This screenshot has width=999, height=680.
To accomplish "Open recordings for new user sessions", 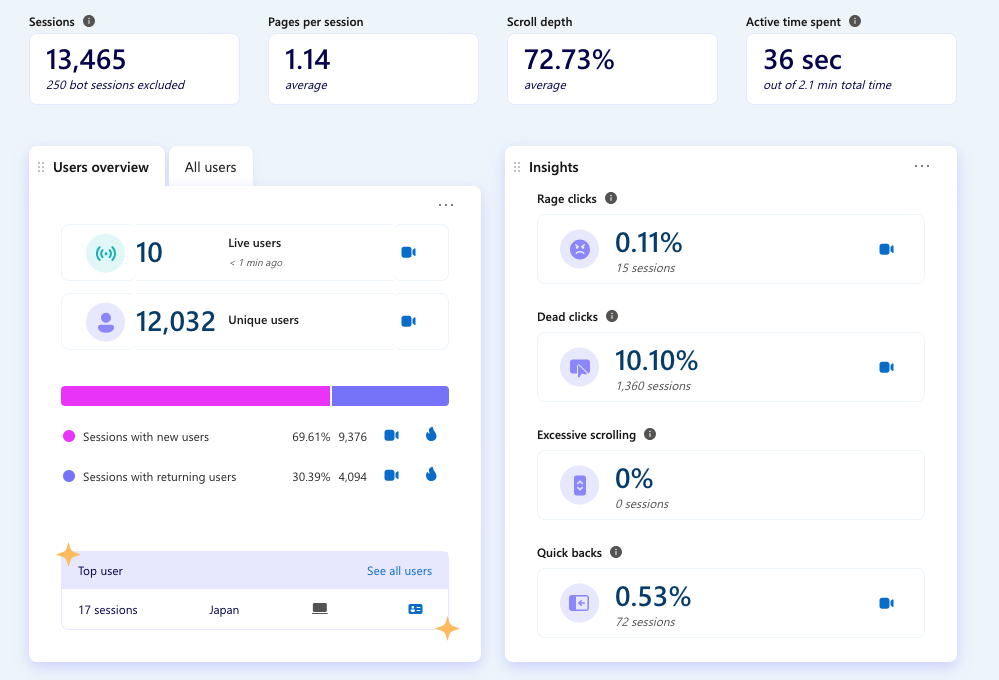I will click(392, 435).
